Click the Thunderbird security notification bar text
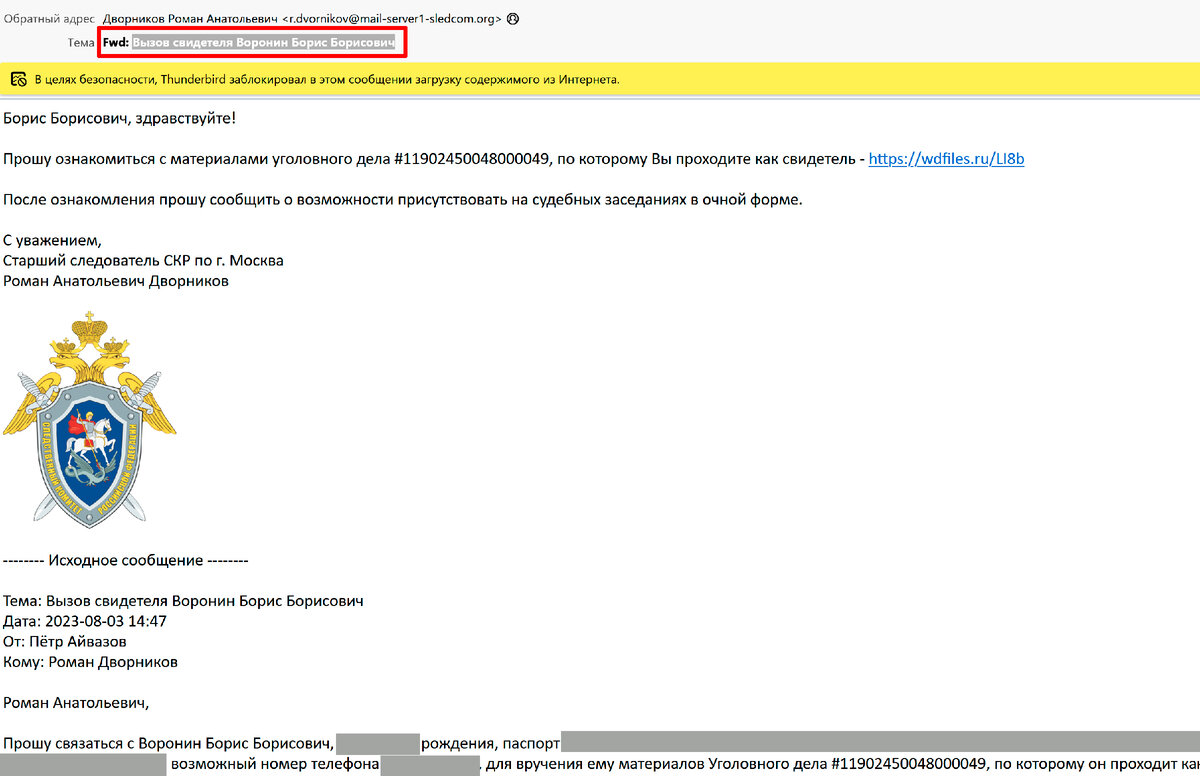This screenshot has height=776, width=1200. pos(327,78)
